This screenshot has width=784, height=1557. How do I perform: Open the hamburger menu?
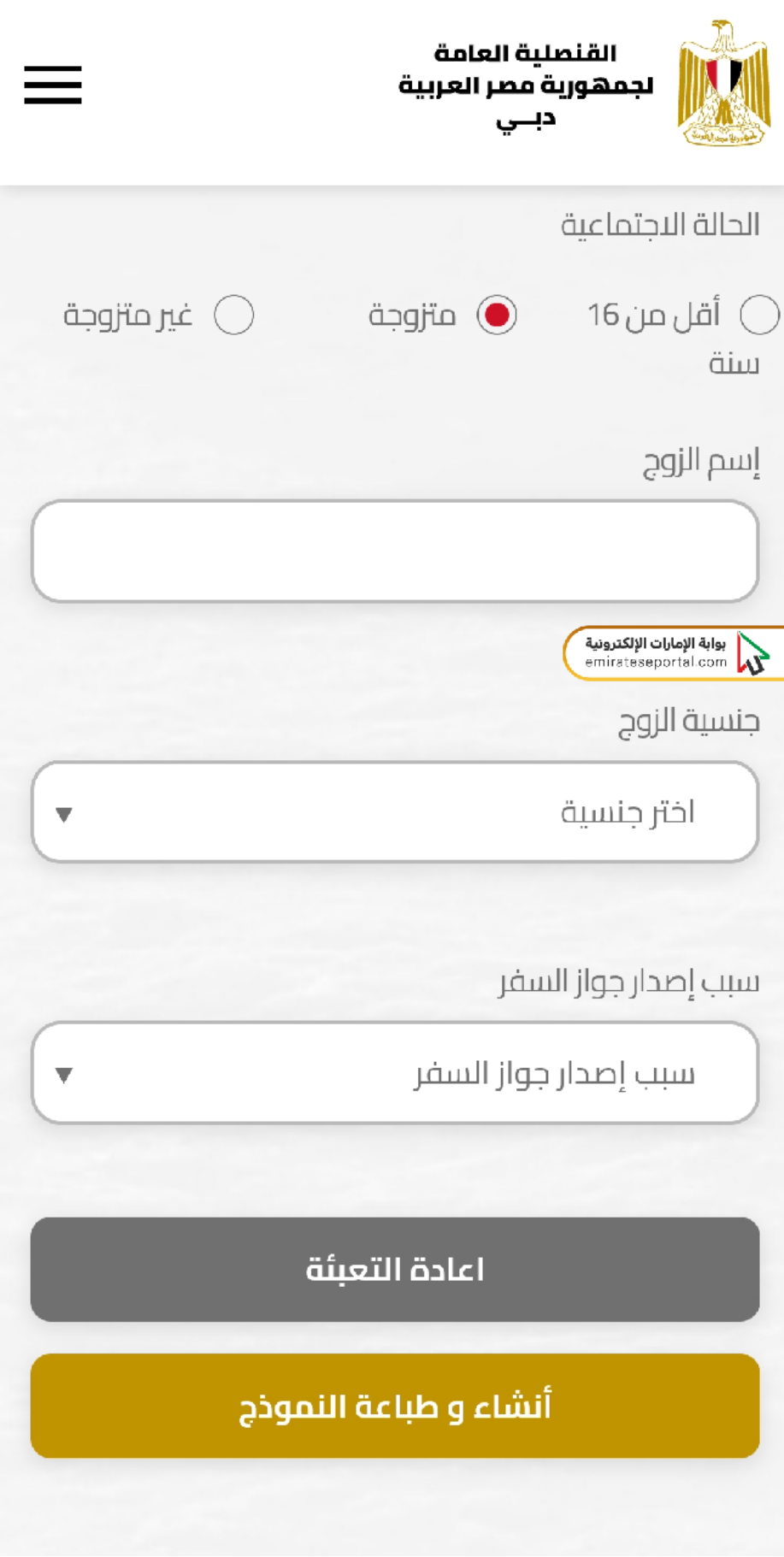coord(53,85)
